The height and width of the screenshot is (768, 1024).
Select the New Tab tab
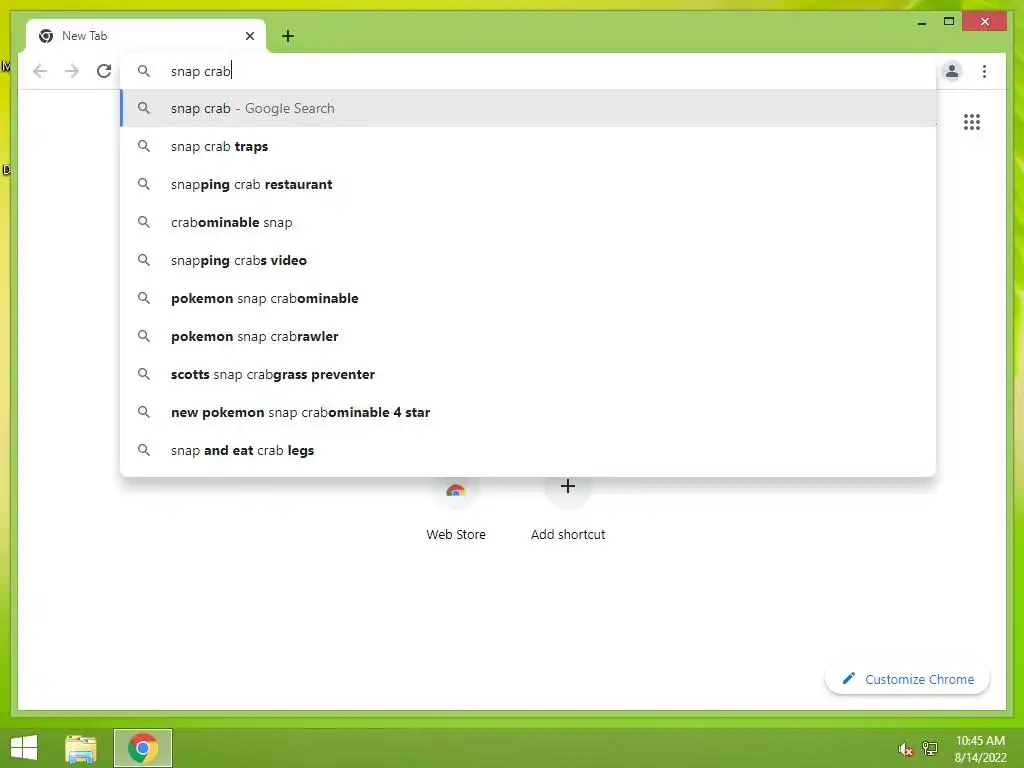(x=146, y=36)
